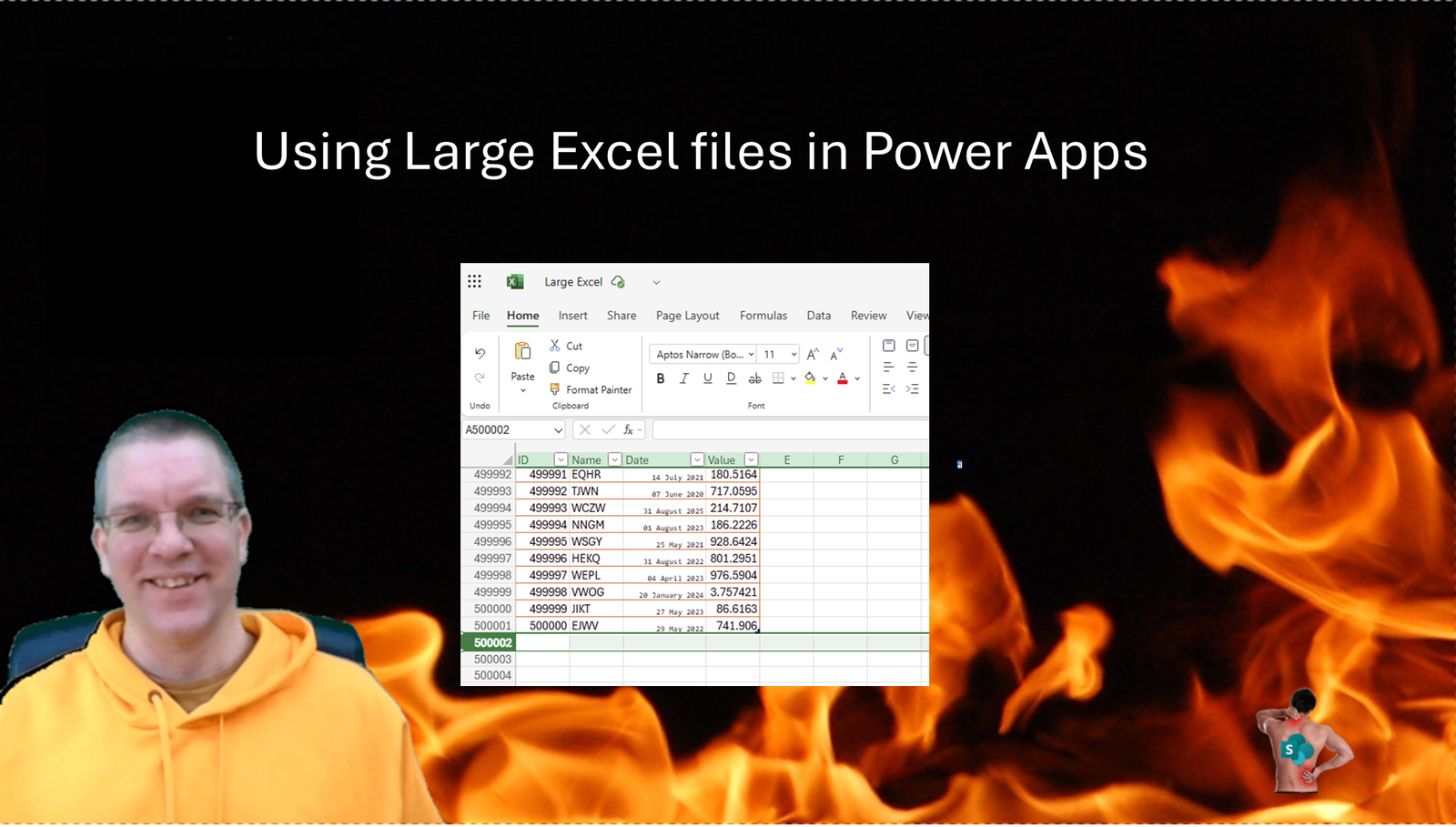Open the Aptos Narrow font name dropdown
1456x827 pixels.
tap(751, 355)
